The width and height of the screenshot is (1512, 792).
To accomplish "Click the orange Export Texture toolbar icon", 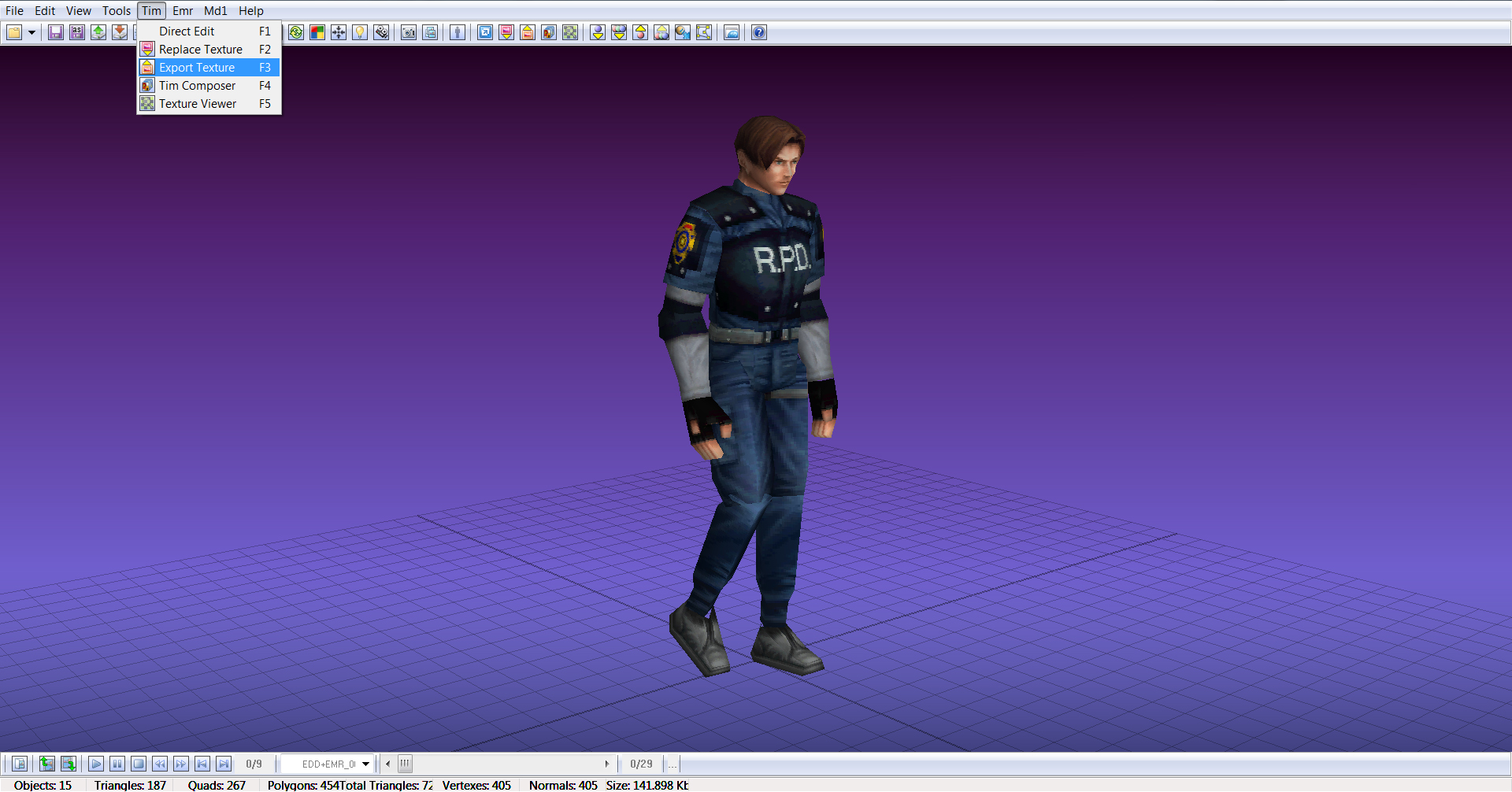I will [x=528, y=32].
